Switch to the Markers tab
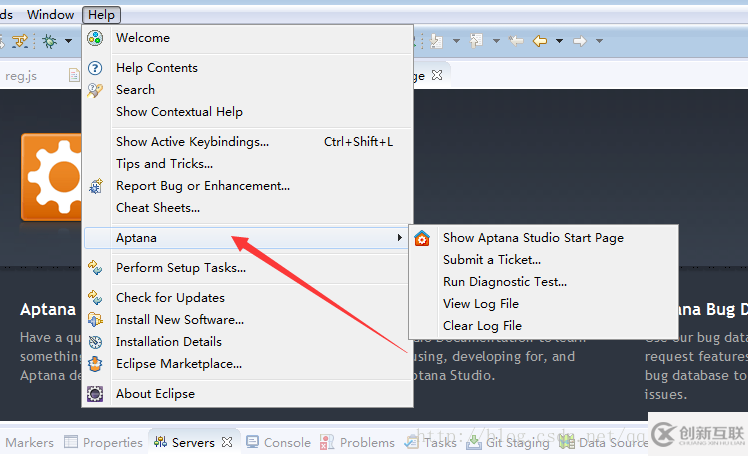The width and height of the screenshot is (748, 456). pos(30,443)
